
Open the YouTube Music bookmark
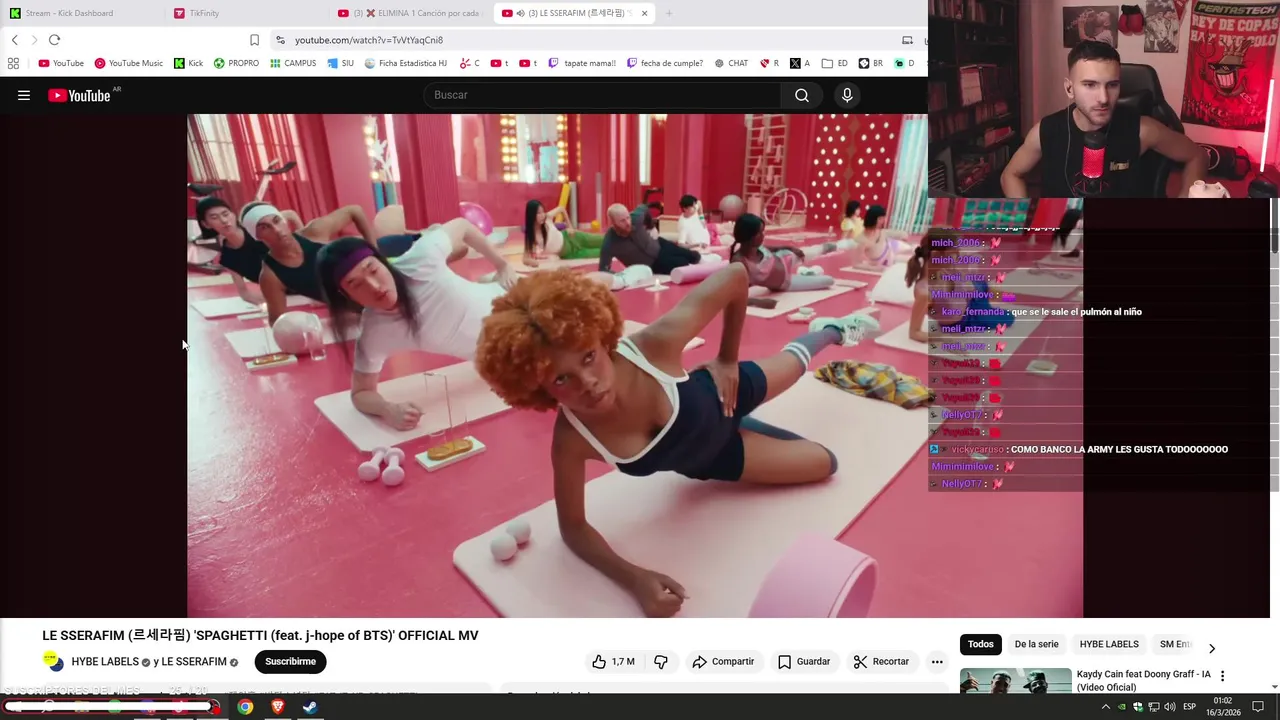[129, 63]
